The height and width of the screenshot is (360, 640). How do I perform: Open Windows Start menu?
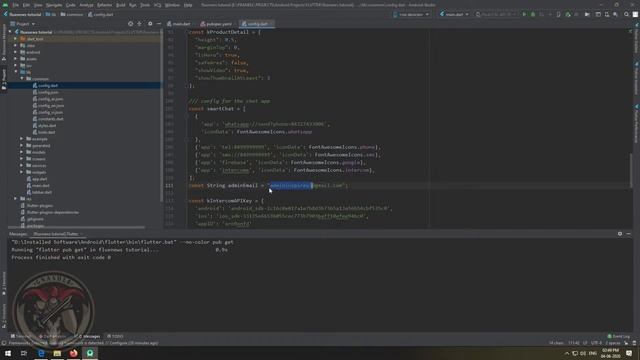(x=8, y=353)
